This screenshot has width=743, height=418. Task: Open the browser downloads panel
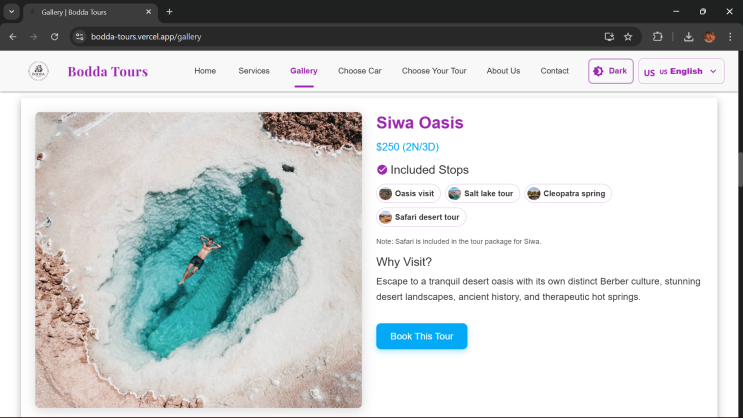(689, 36)
